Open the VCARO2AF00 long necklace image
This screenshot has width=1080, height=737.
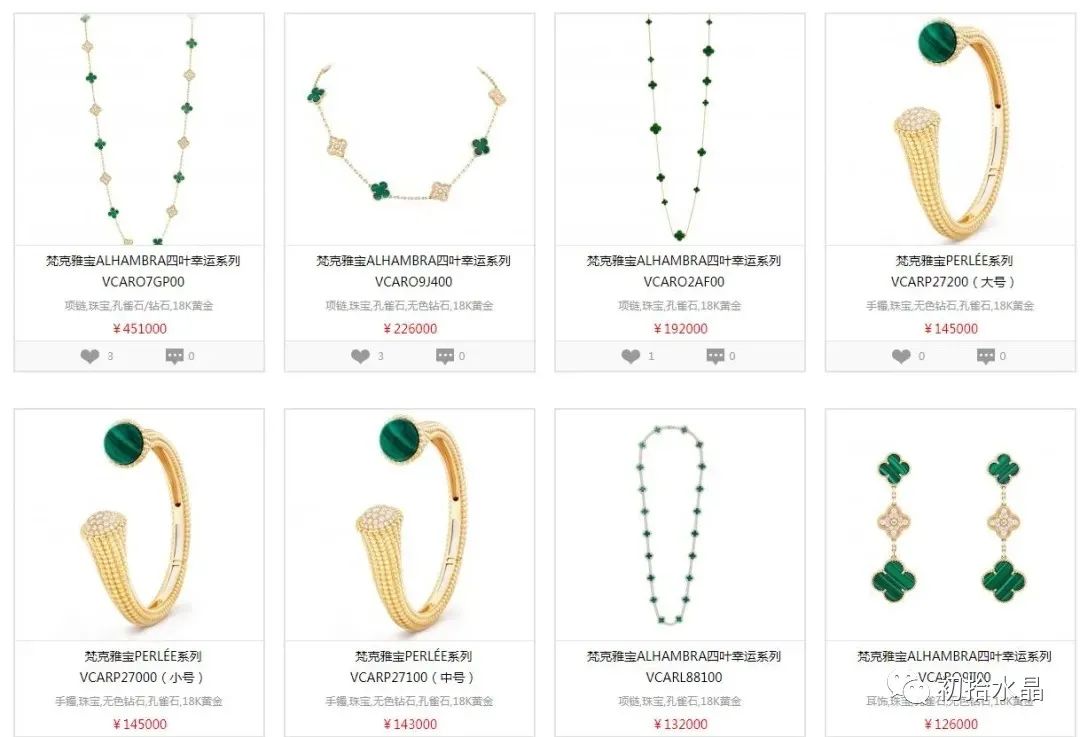pyautogui.click(x=680, y=129)
